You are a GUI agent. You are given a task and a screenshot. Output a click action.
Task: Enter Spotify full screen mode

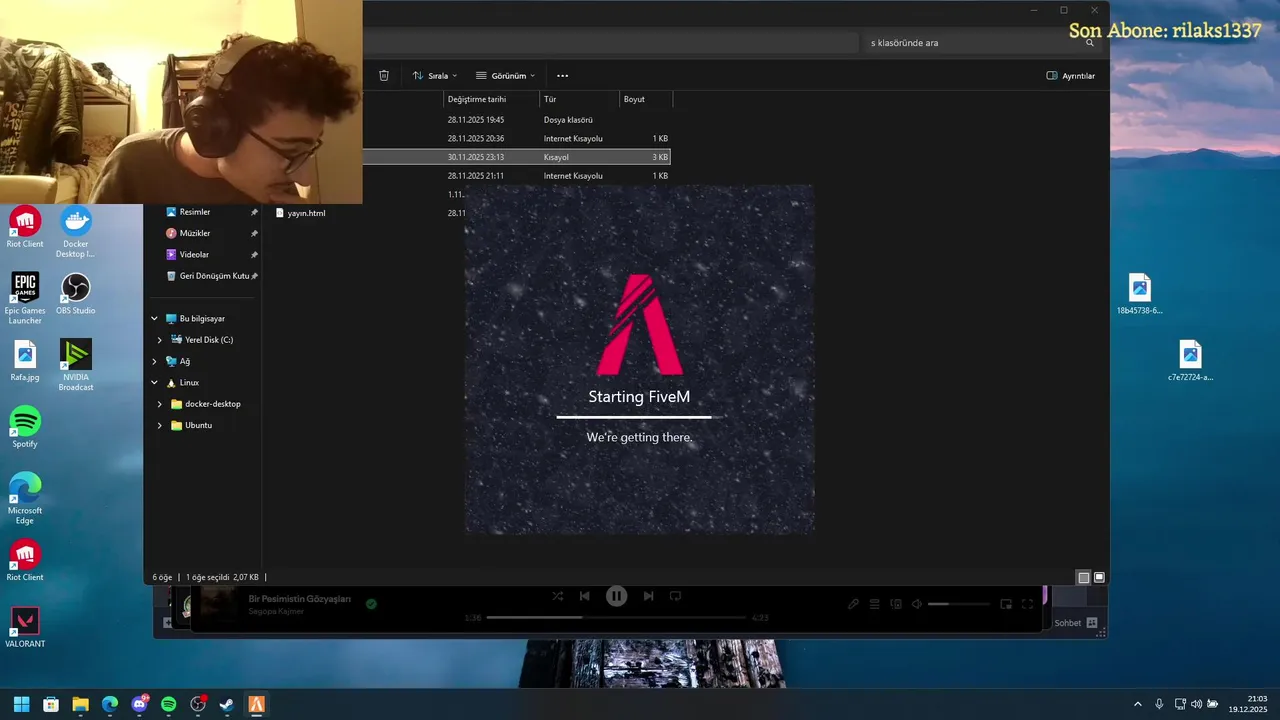pyautogui.click(x=1027, y=604)
